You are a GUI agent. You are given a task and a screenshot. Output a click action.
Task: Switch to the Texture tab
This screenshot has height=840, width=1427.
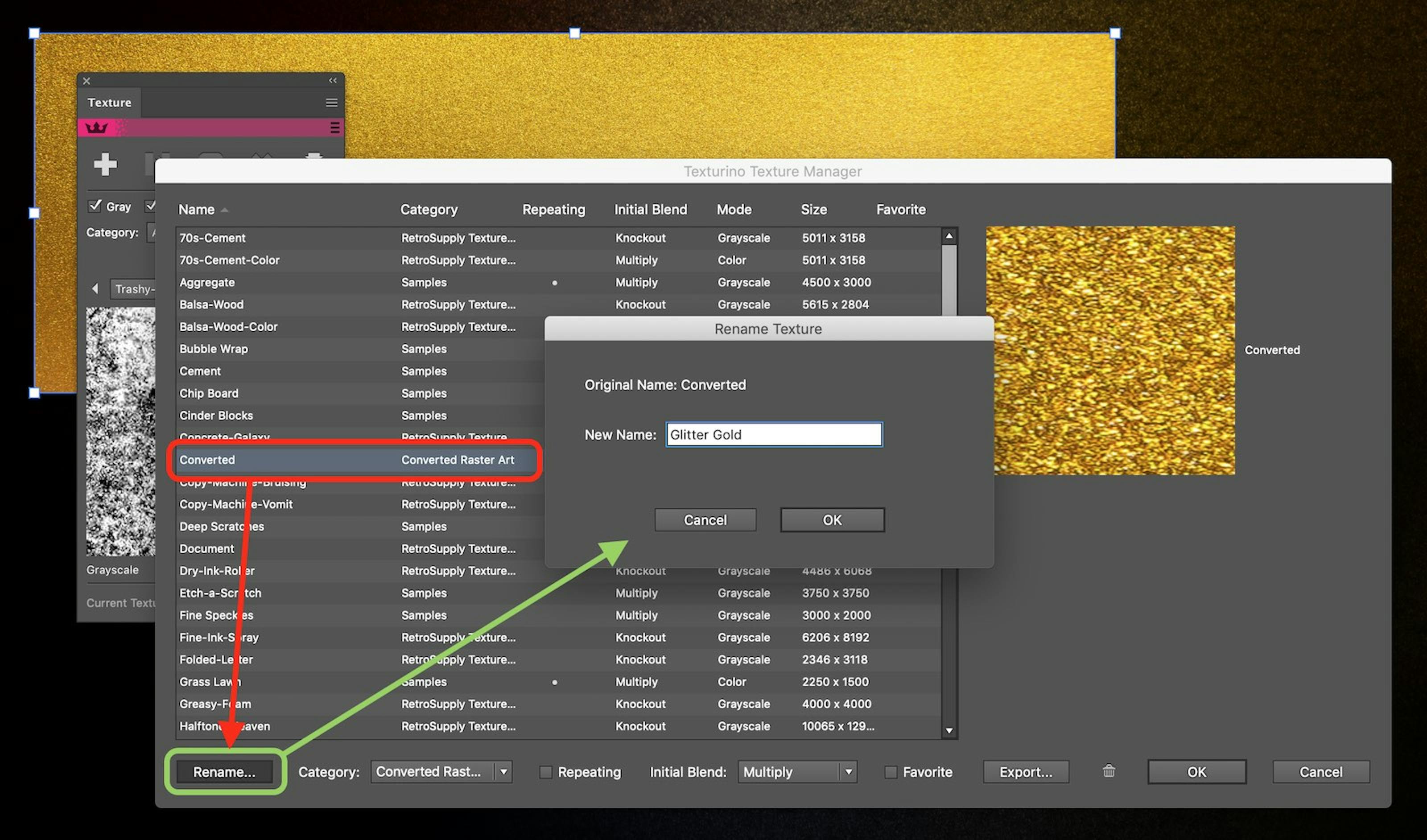[109, 103]
